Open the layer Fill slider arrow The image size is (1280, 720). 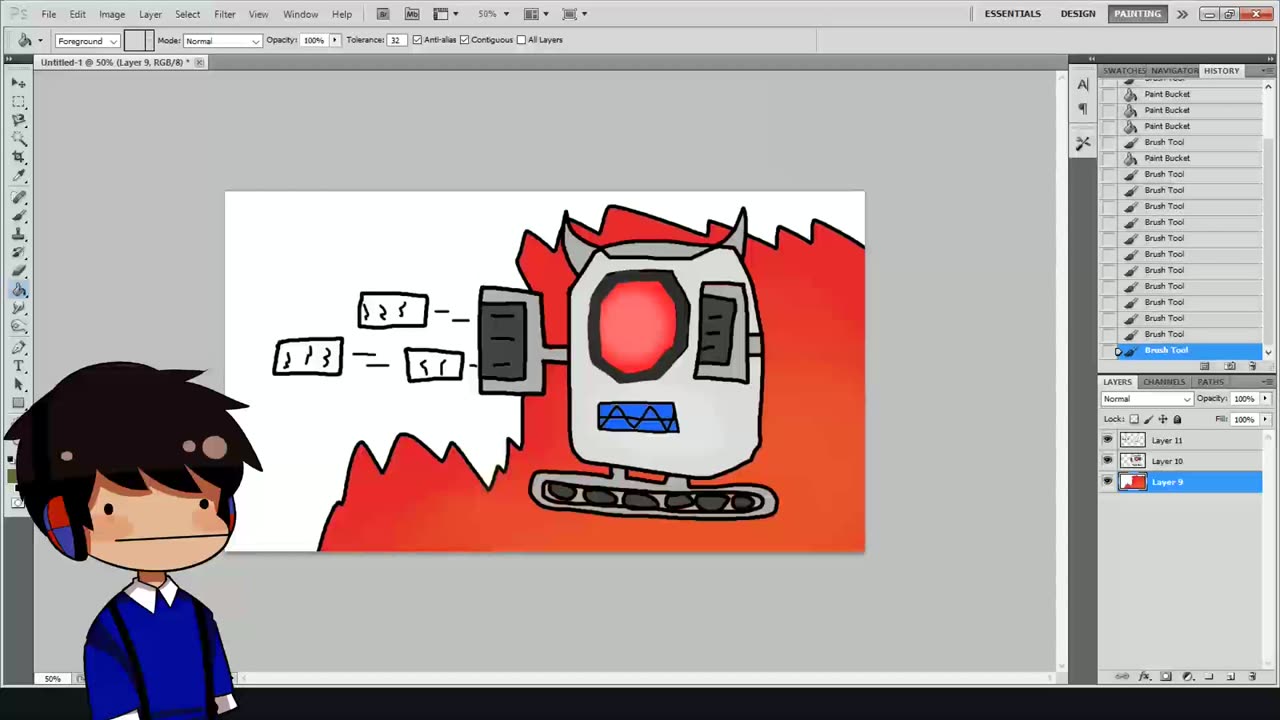1265,419
